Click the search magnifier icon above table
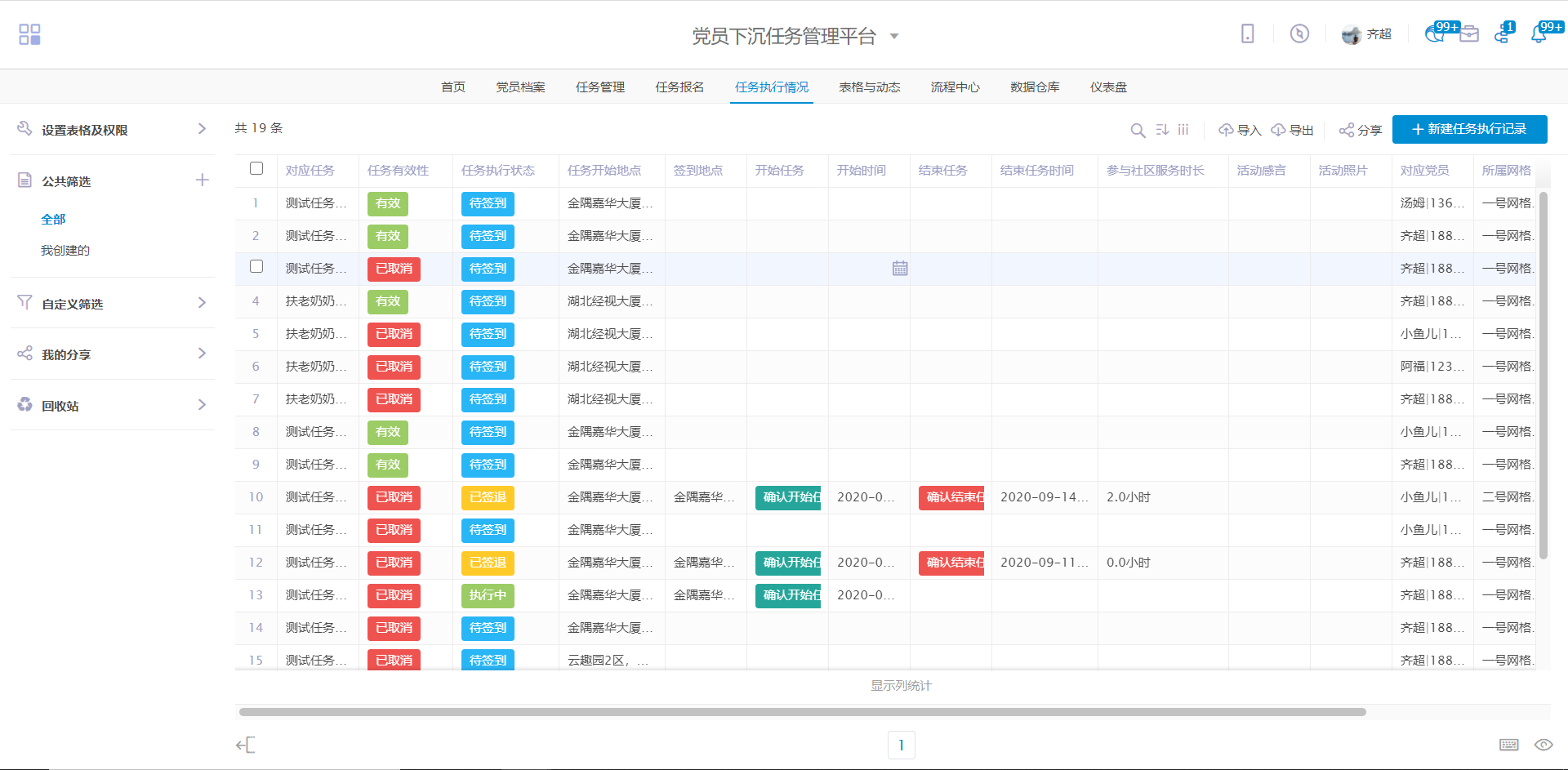The height and width of the screenshot is (770, 1568). point(1137,130)
